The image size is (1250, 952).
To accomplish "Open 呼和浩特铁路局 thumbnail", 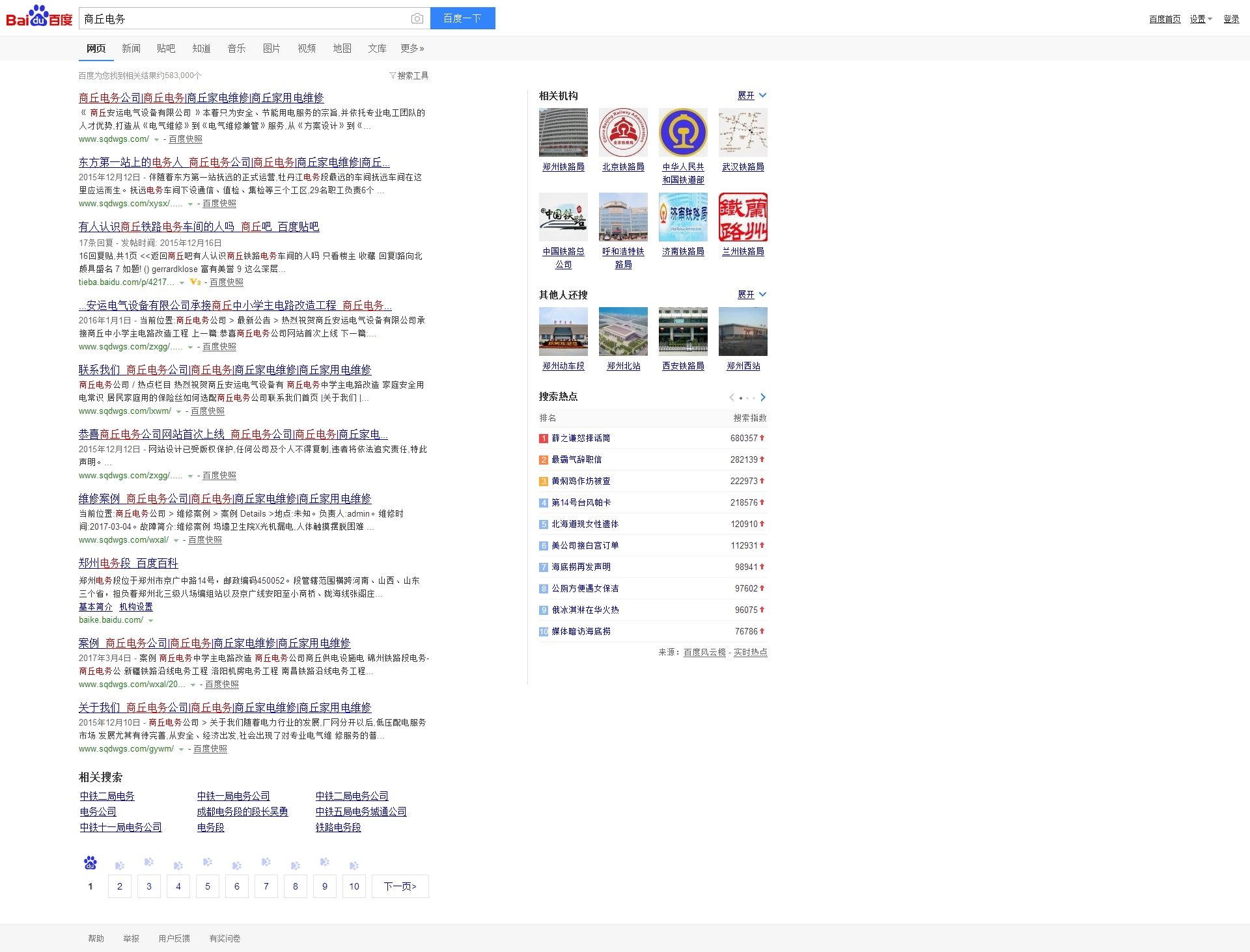I will coord(623,217).
